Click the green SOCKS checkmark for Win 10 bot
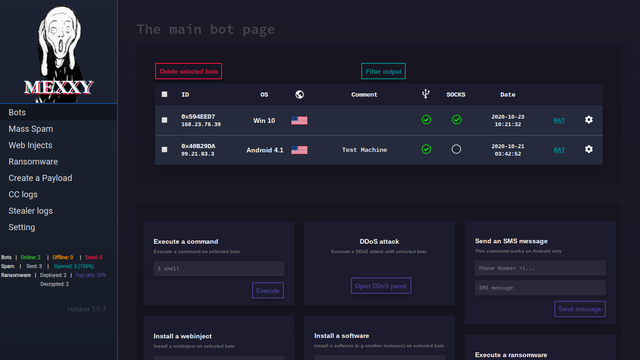This screenshot has width=640, height=360. coord(456,120)
